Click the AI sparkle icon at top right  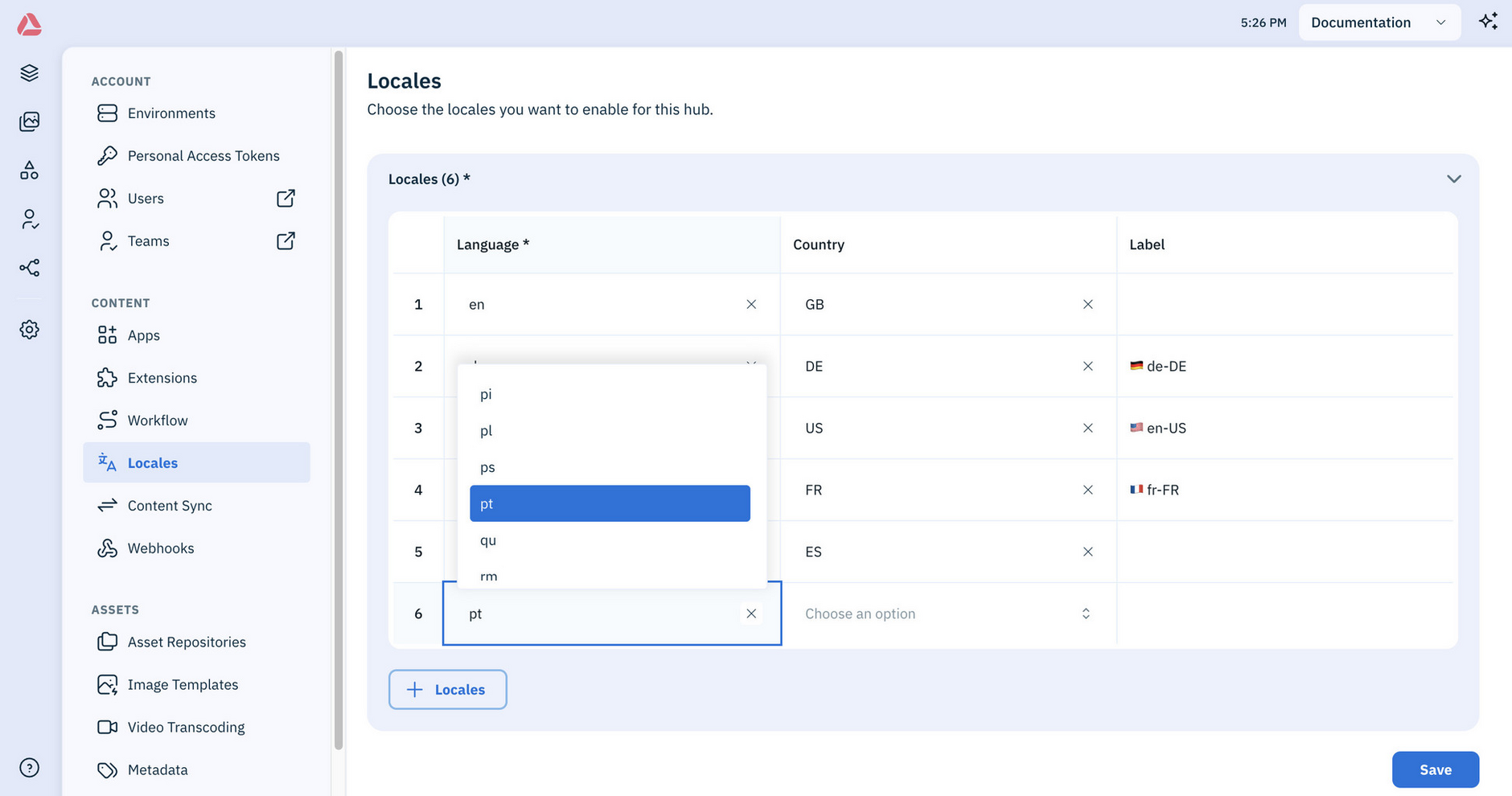[x=1488, y=22]
